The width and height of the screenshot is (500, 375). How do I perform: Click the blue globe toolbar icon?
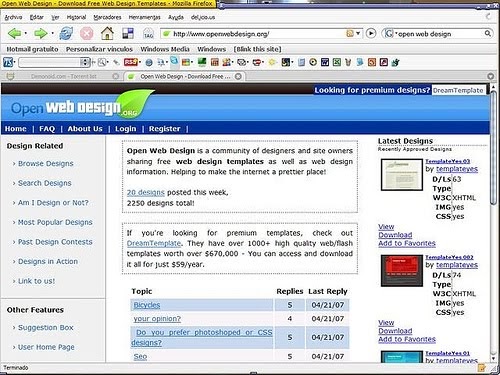[149, 62]
